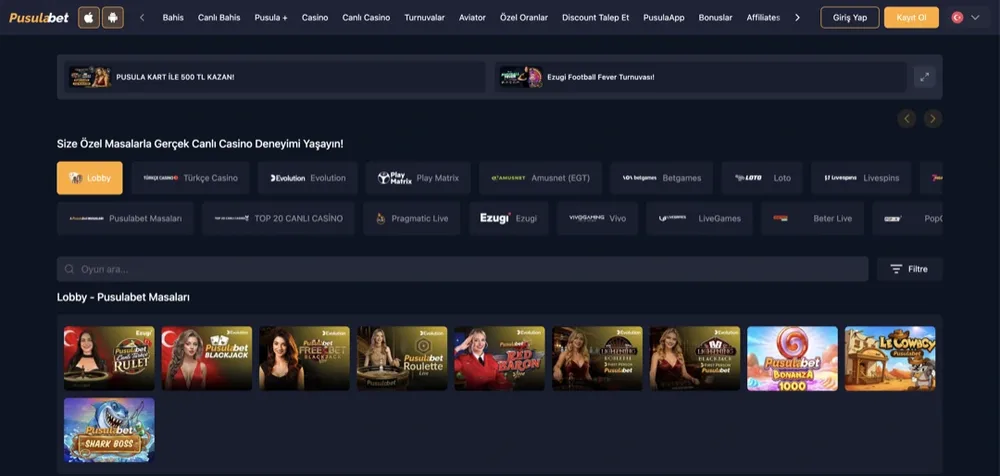Image resolution: width=1000 pixels, height=476 pixels.
Task: Open Lightning Roulette First Person game
Action: pos(597,359)
